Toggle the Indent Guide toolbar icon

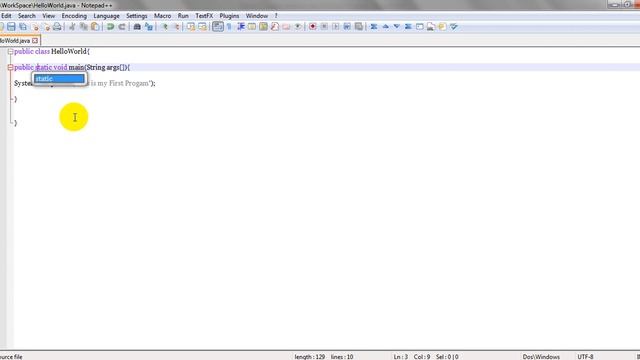point(241,27)
